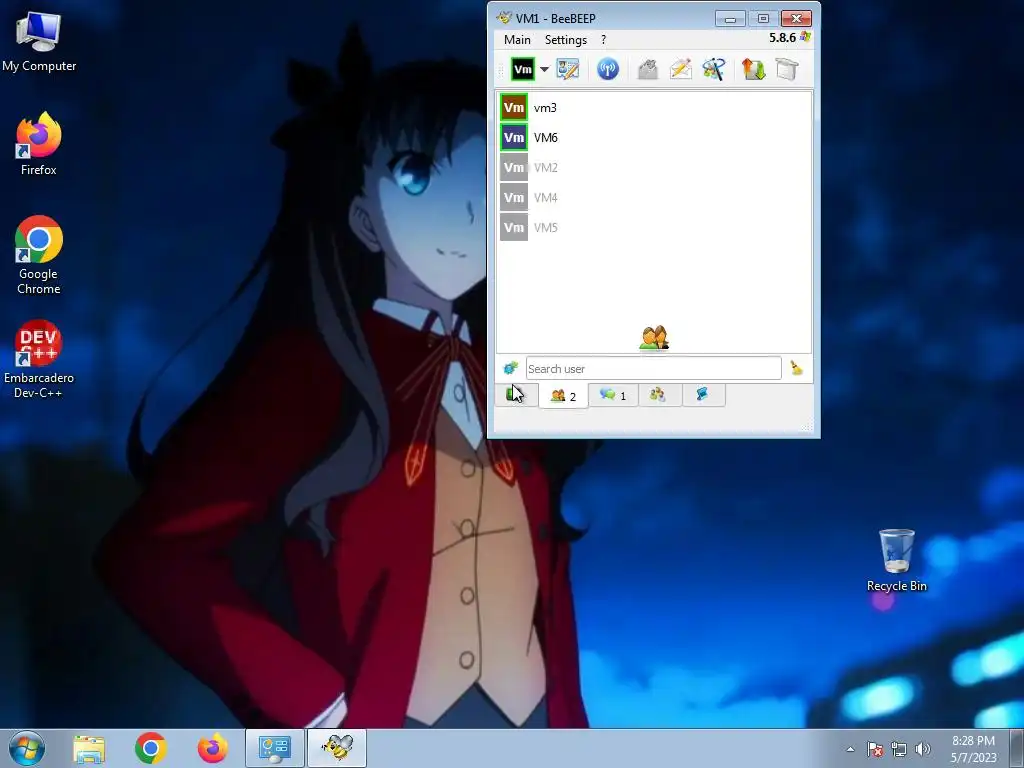Click the VM1 user status avatar in toolbar
Screen dimensions: 1024x768
522,69
